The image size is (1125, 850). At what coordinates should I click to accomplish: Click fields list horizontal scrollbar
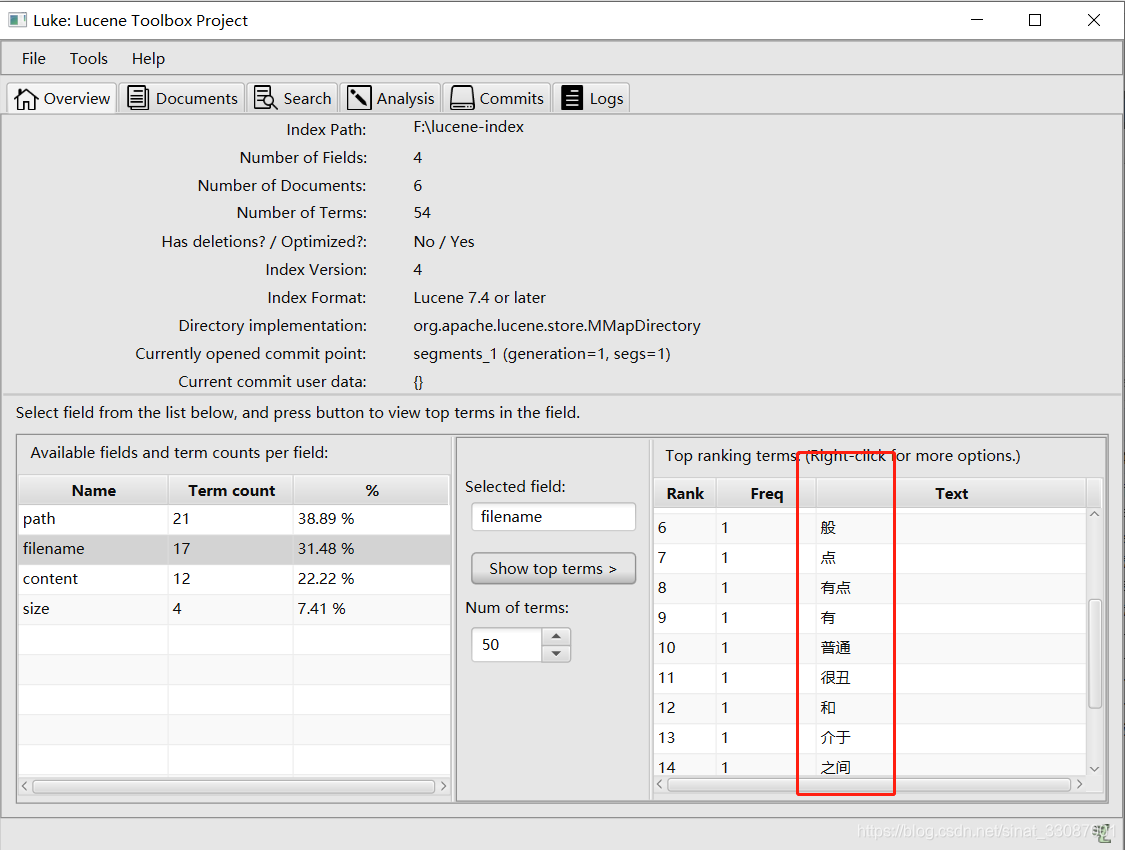click(x=233, y=787)
